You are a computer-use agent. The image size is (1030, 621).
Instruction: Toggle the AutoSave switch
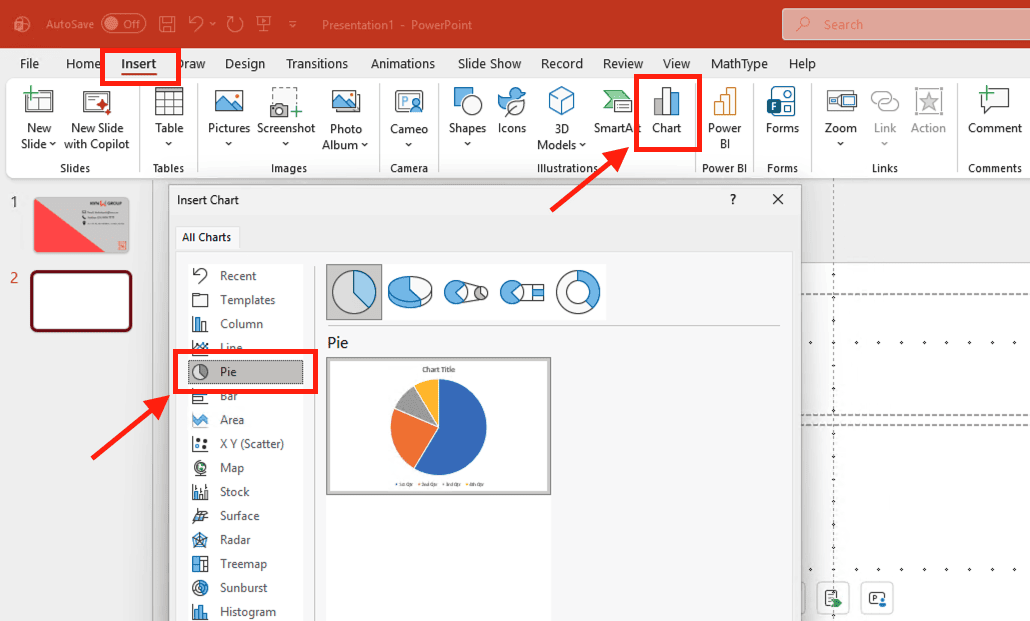click(123, 24)
